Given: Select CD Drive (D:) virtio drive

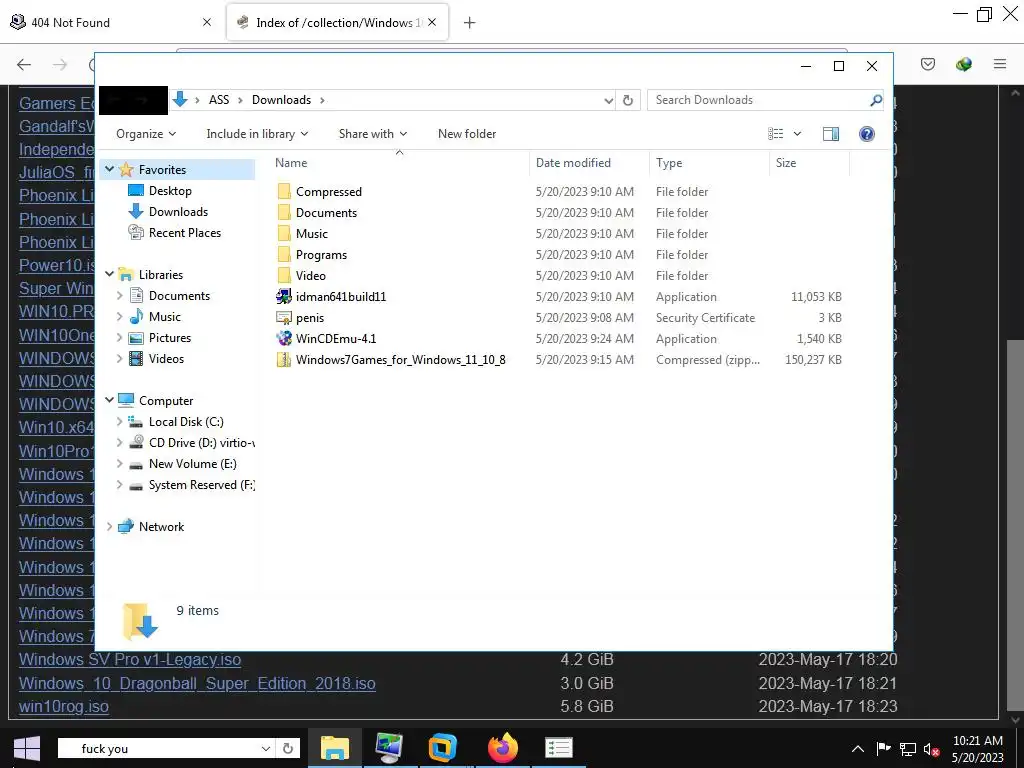Looking at the screenshot, I should [x=191, y=443].
